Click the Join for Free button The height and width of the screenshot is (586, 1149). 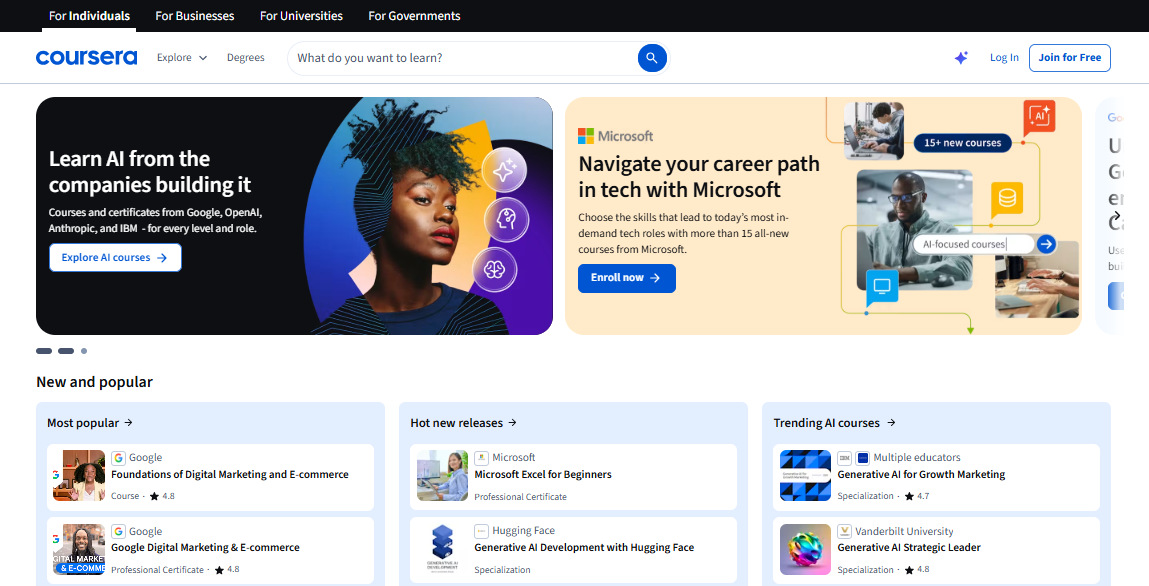pyautogui.click(x=1069, y=58)
